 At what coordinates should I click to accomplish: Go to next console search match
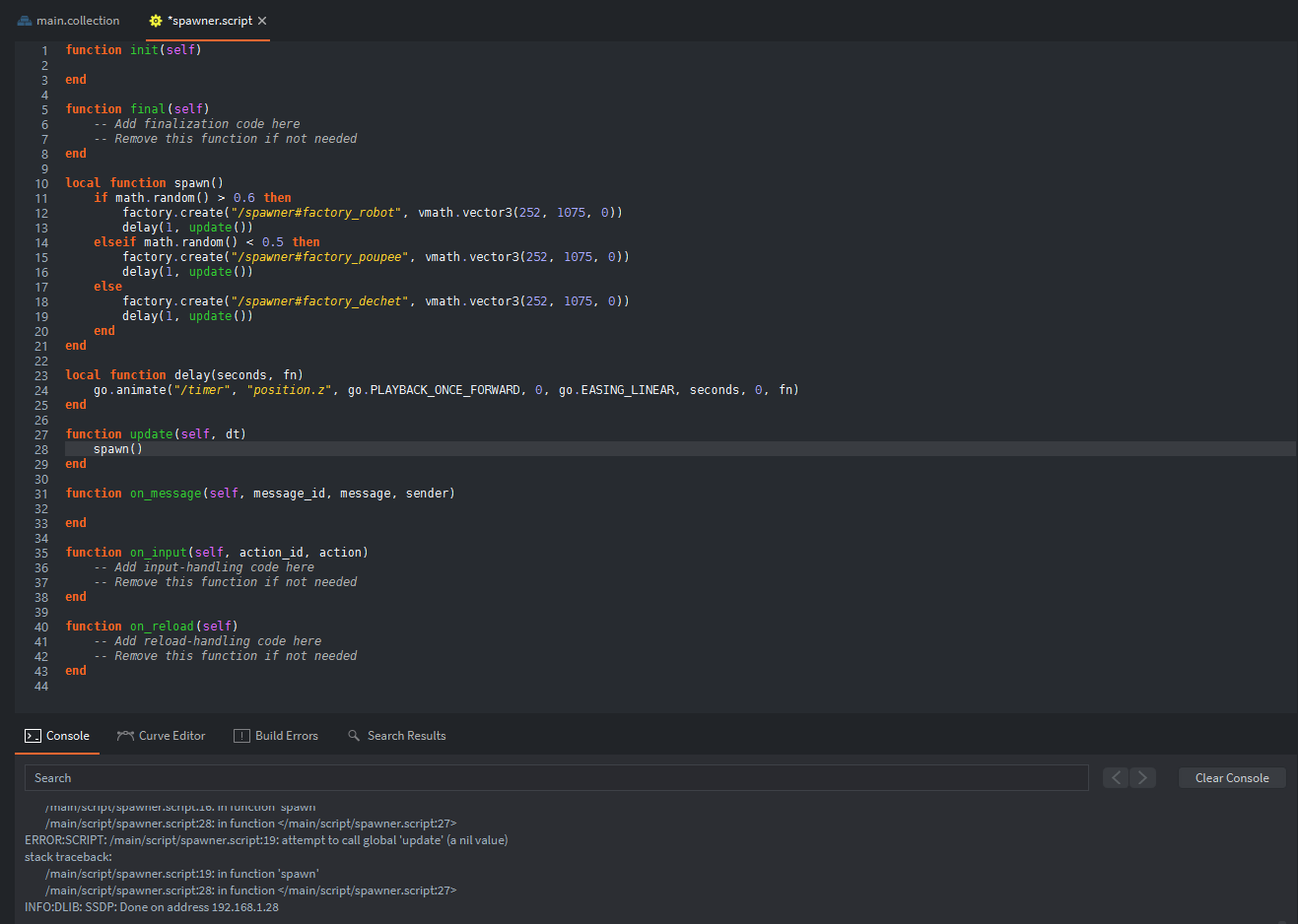pos(1142,778)
